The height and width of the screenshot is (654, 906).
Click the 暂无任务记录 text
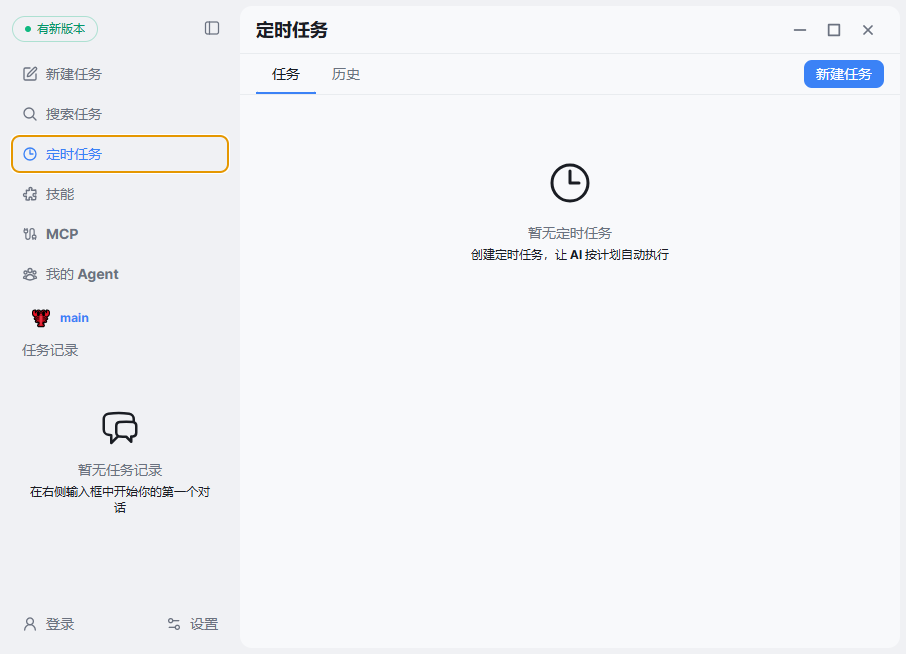[x=120, y=470]
